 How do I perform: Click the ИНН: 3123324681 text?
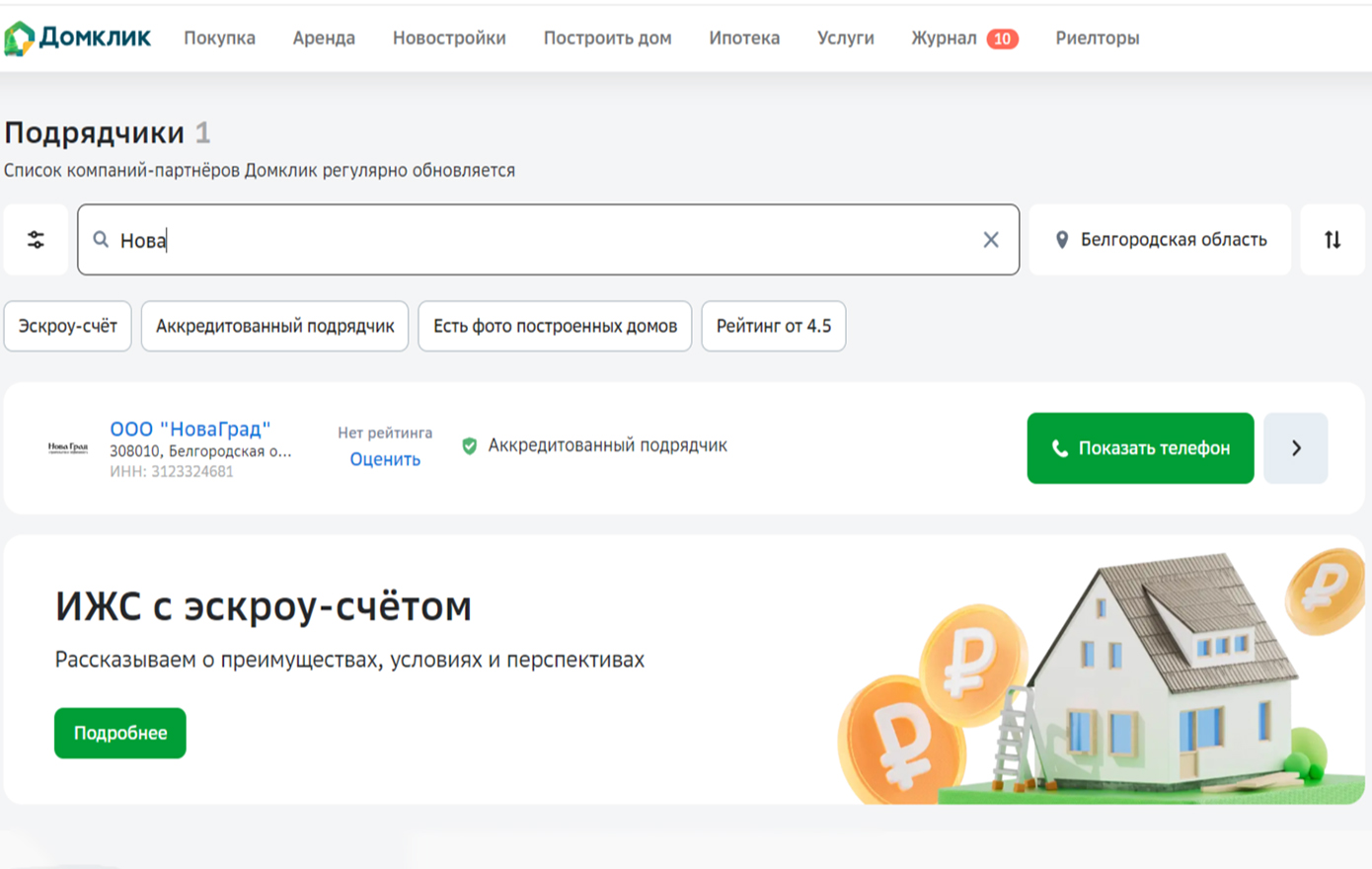coord(172,472)
